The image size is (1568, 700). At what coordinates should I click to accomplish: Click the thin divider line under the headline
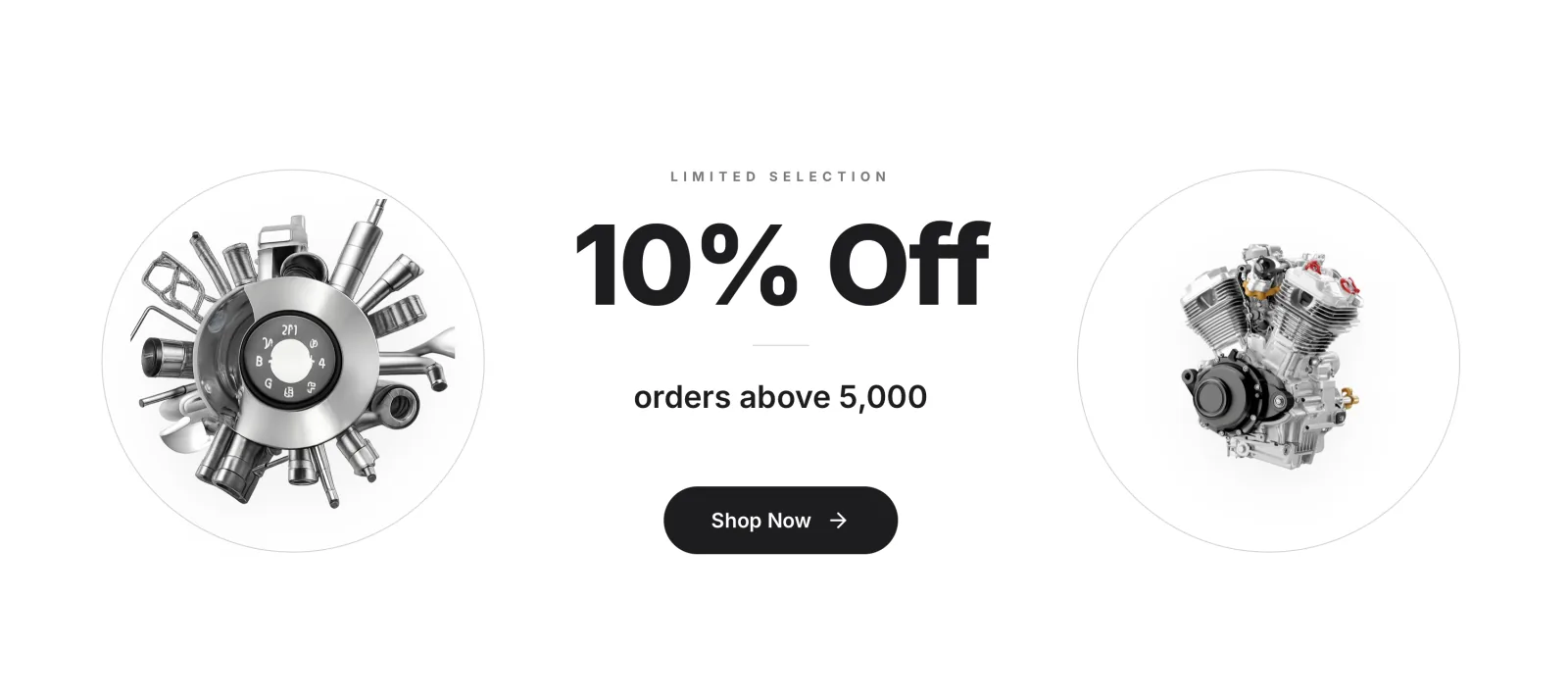tap(780, 345)
